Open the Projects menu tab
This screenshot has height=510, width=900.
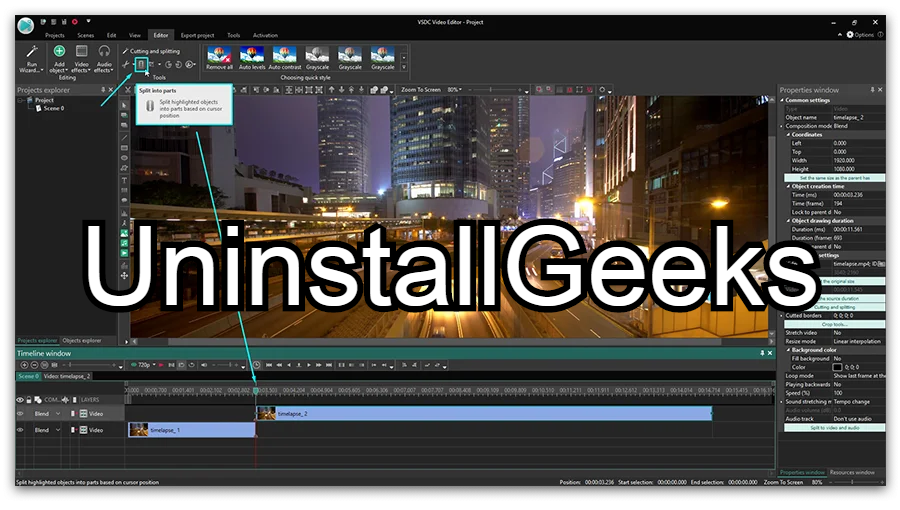pos(55,36)
